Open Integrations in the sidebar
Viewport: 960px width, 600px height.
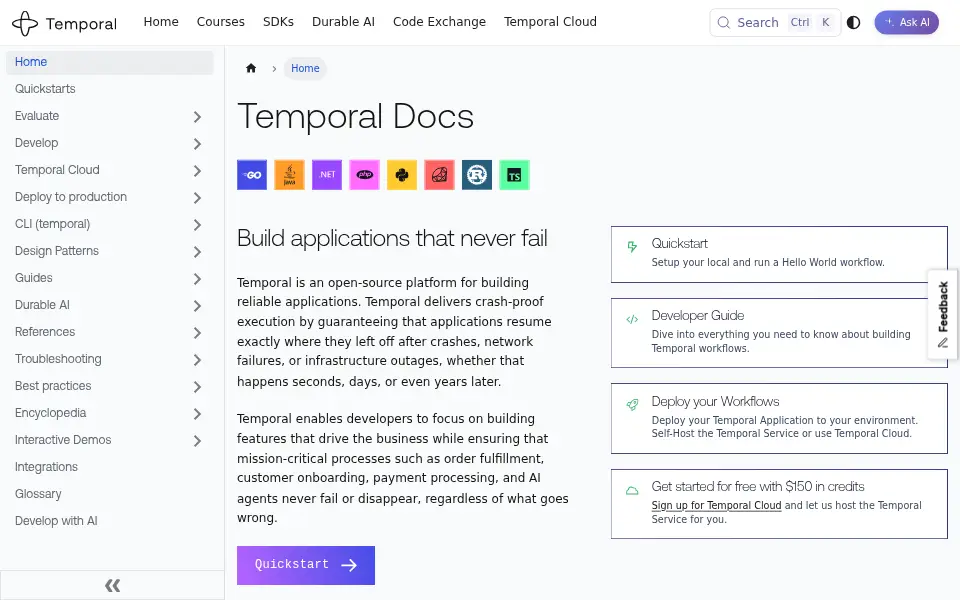47,467
